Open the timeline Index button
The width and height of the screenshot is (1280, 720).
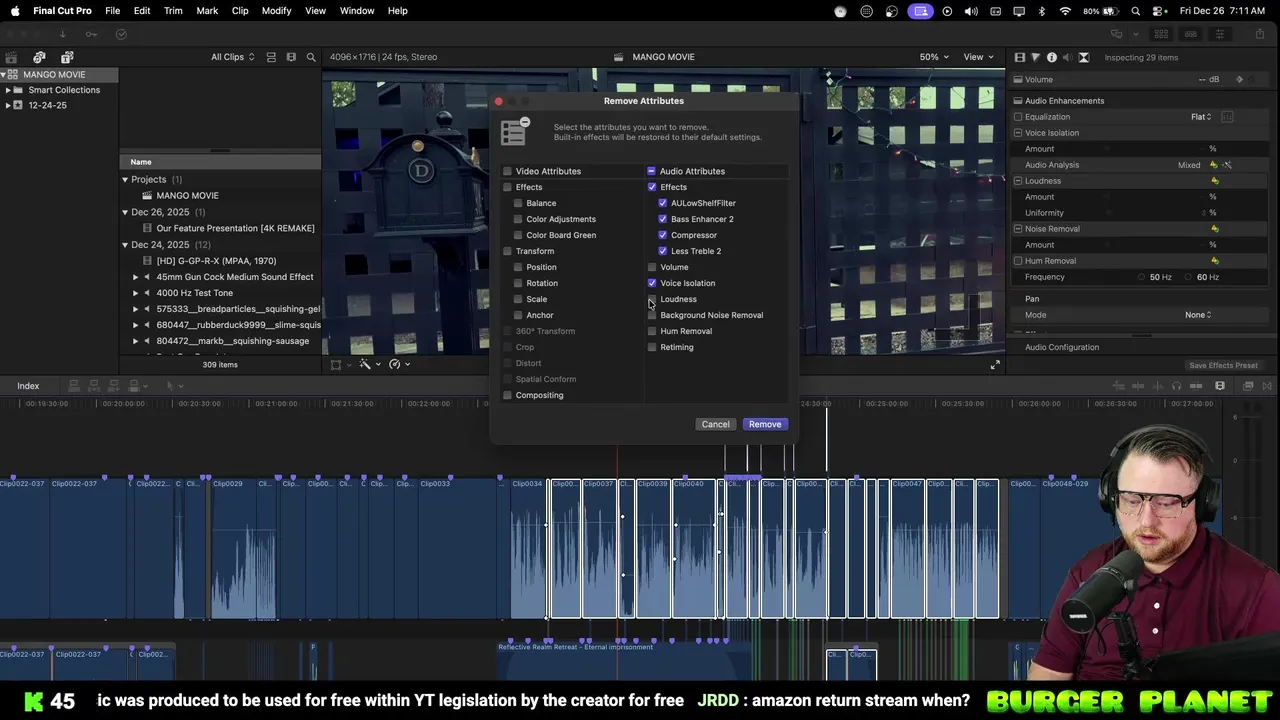pyautogui.click(x=28, y=386)
